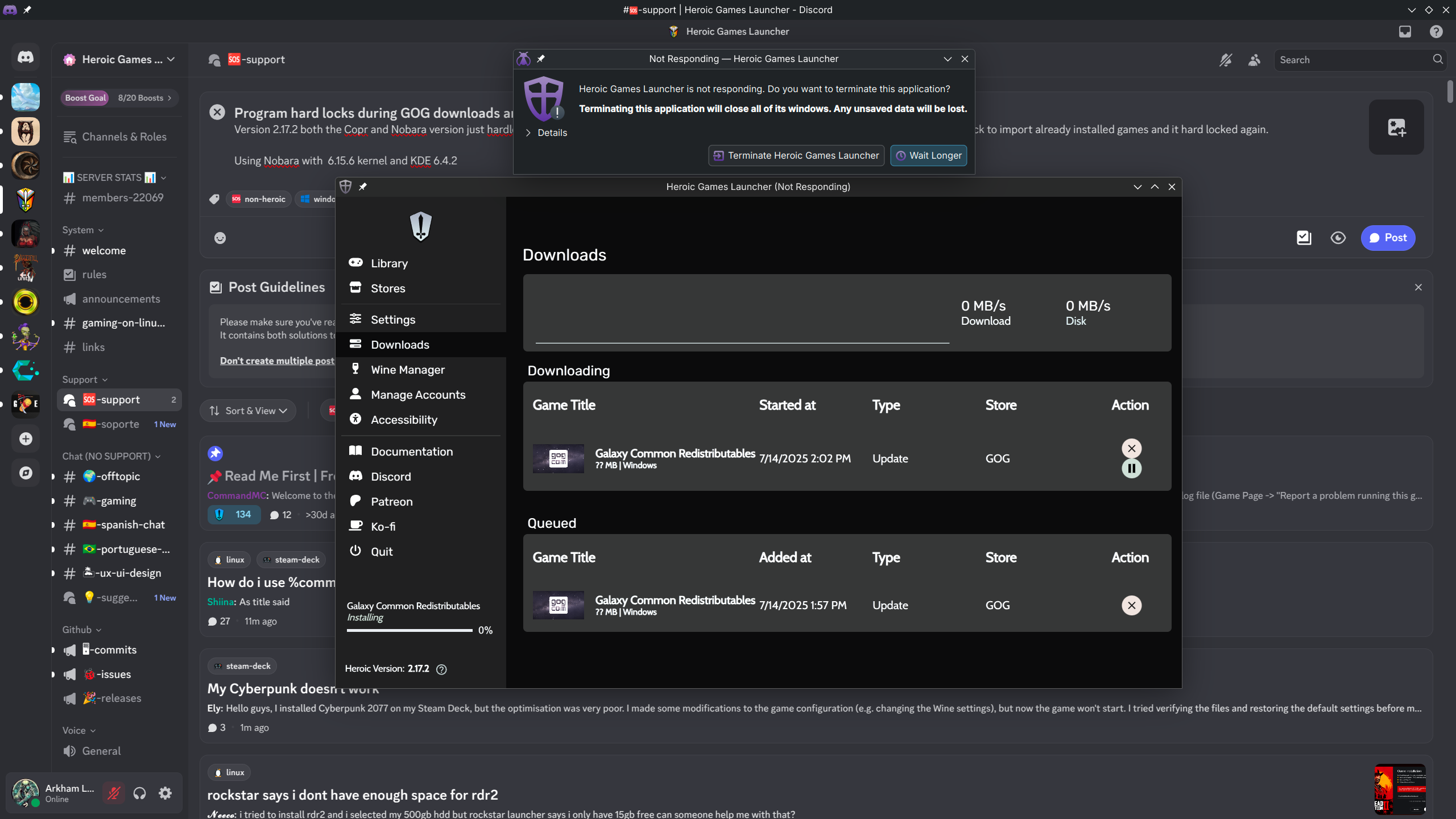Image resolution: width=1456 pixels, height=819 pixels.
Task: Open Documentation in Heroic sidebar
Action: pyautogui.click(x=421, y=452)
